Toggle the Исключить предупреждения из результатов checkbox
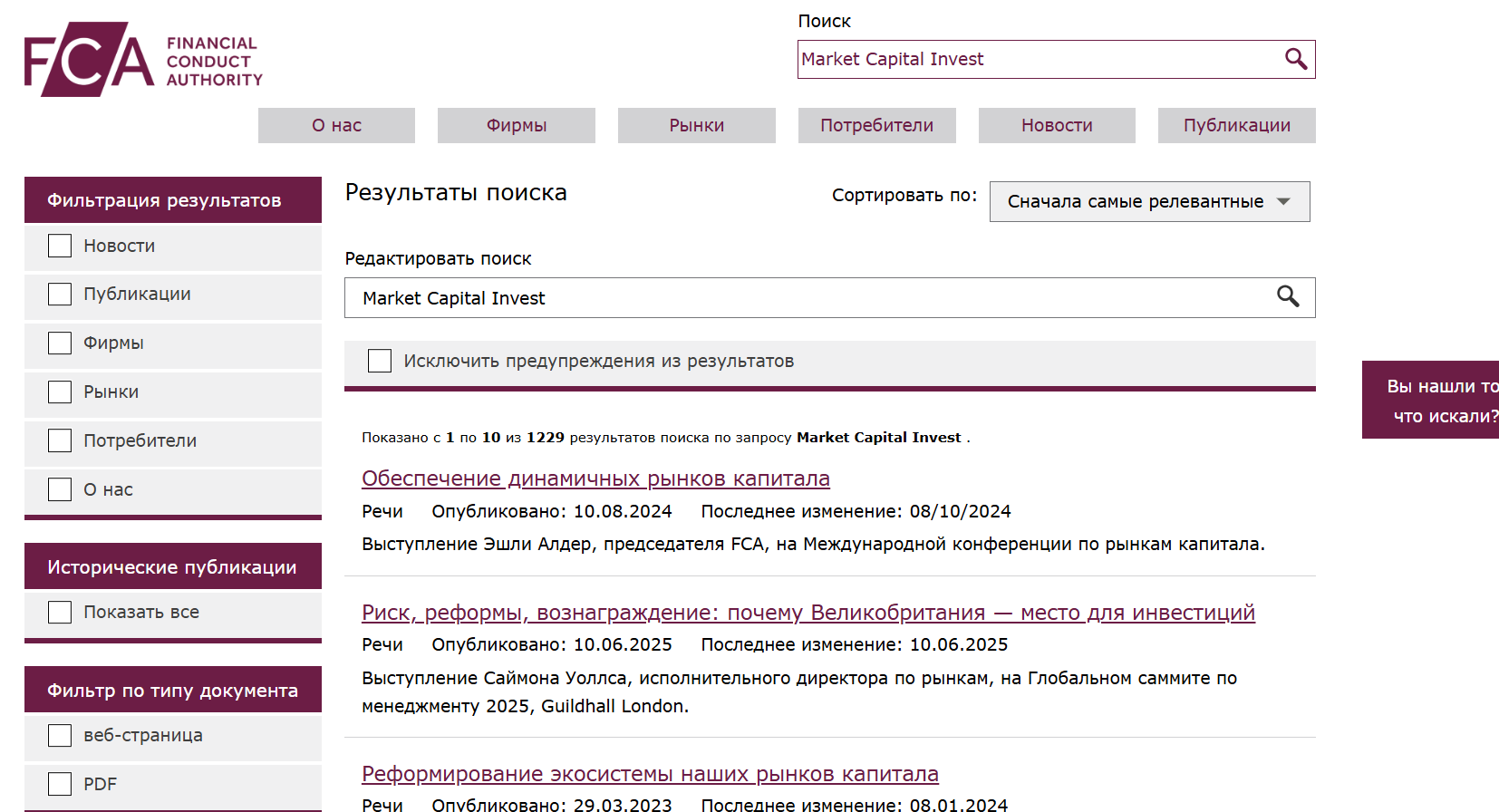The height and width of the screenshot is (812, 1499). click(x=380, y=361)
